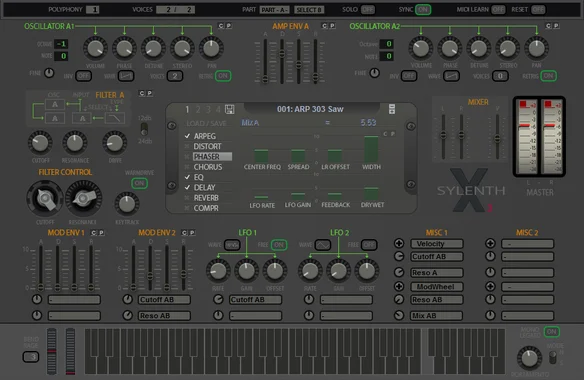Click Portamento knob

pos(529,358)
